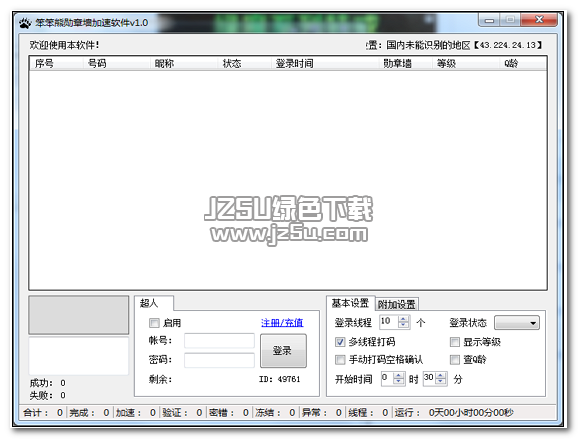
Task: Click the 剩余: label
Action: [160, 379]
